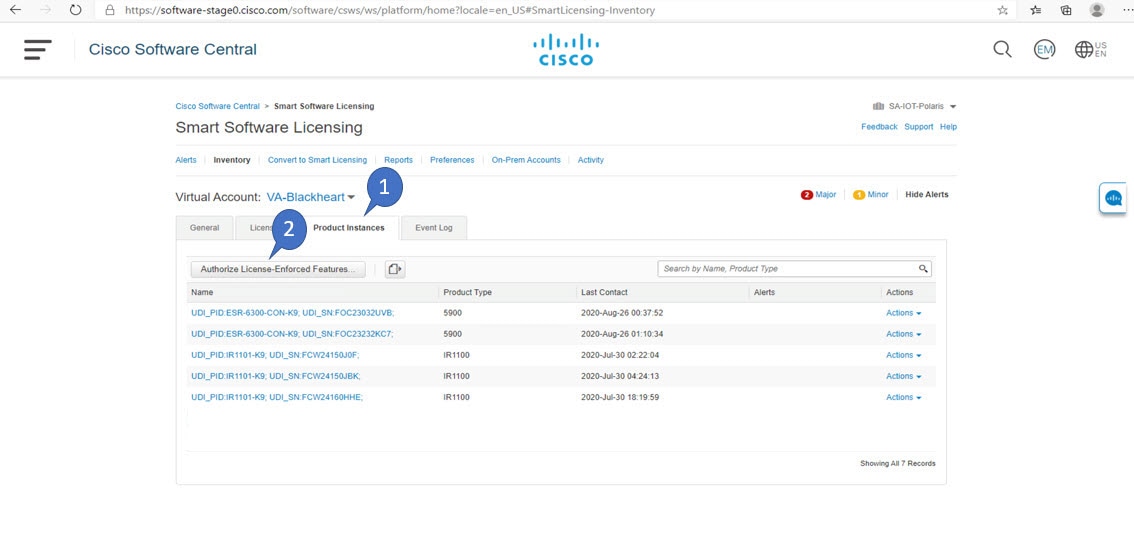Screen dimensions: 1134x551
Task: Click the Search by Name, Product Type field
Action: tap(794, 268)
